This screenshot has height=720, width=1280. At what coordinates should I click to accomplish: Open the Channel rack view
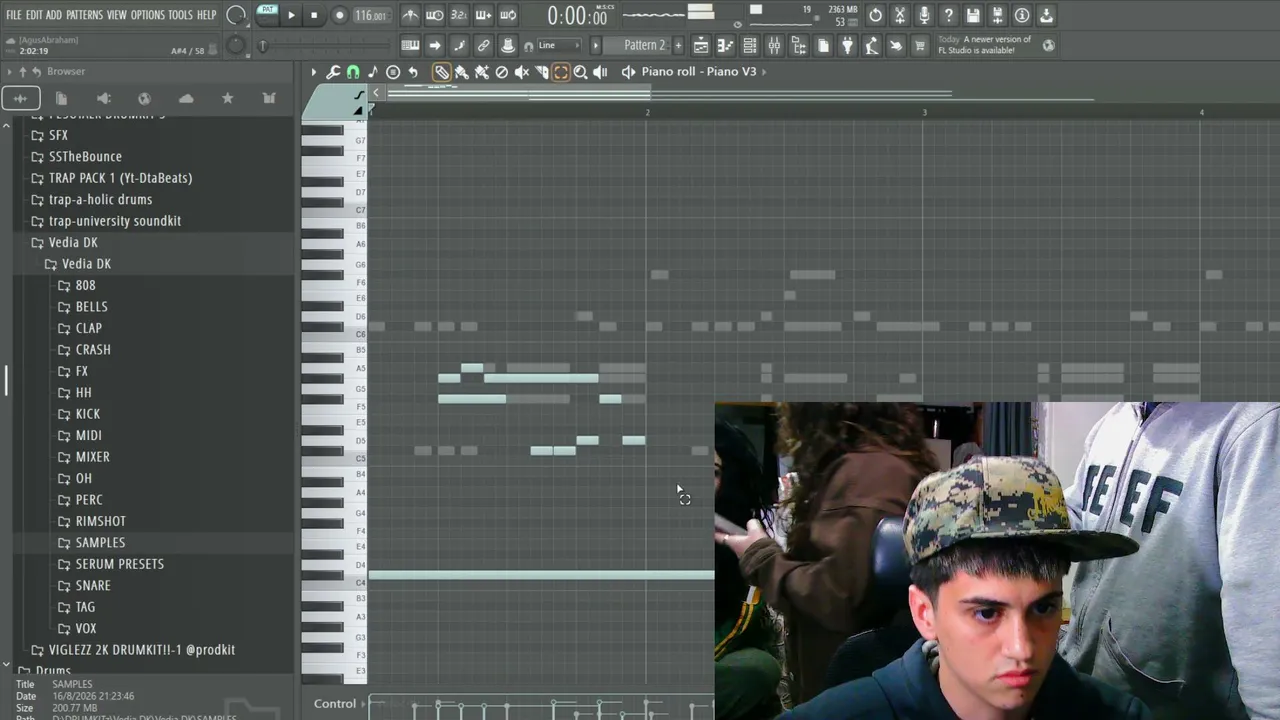click(750, 46)
